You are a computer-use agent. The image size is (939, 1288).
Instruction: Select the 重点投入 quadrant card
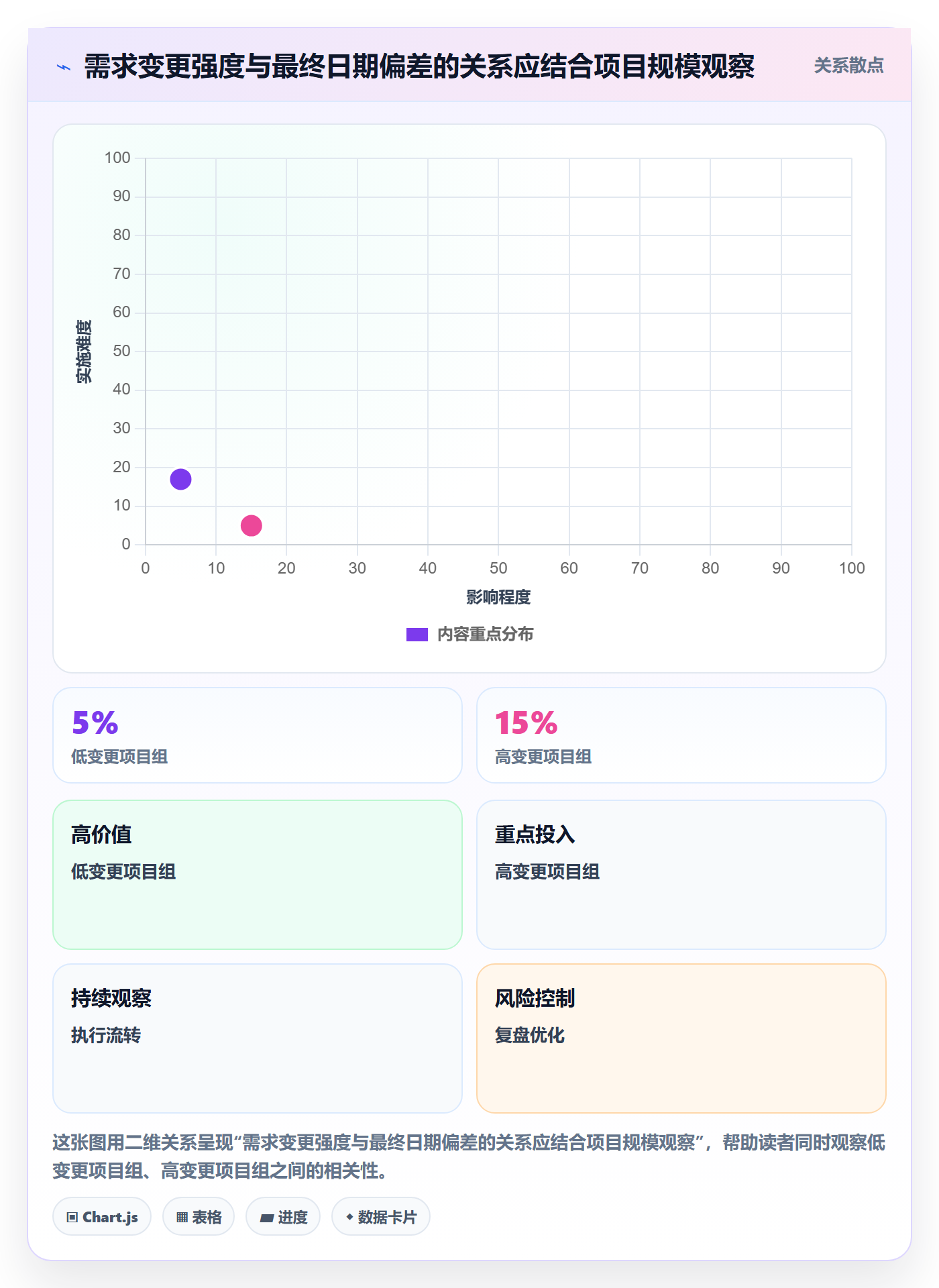point(681,875)
